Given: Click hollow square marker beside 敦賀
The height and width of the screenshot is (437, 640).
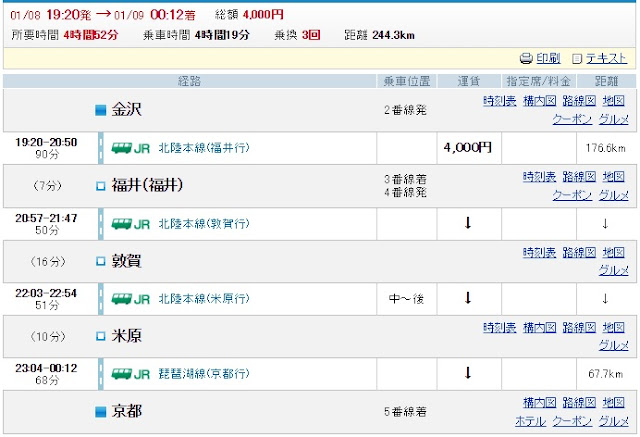Looking at the screenshot, I should [101, 261].
